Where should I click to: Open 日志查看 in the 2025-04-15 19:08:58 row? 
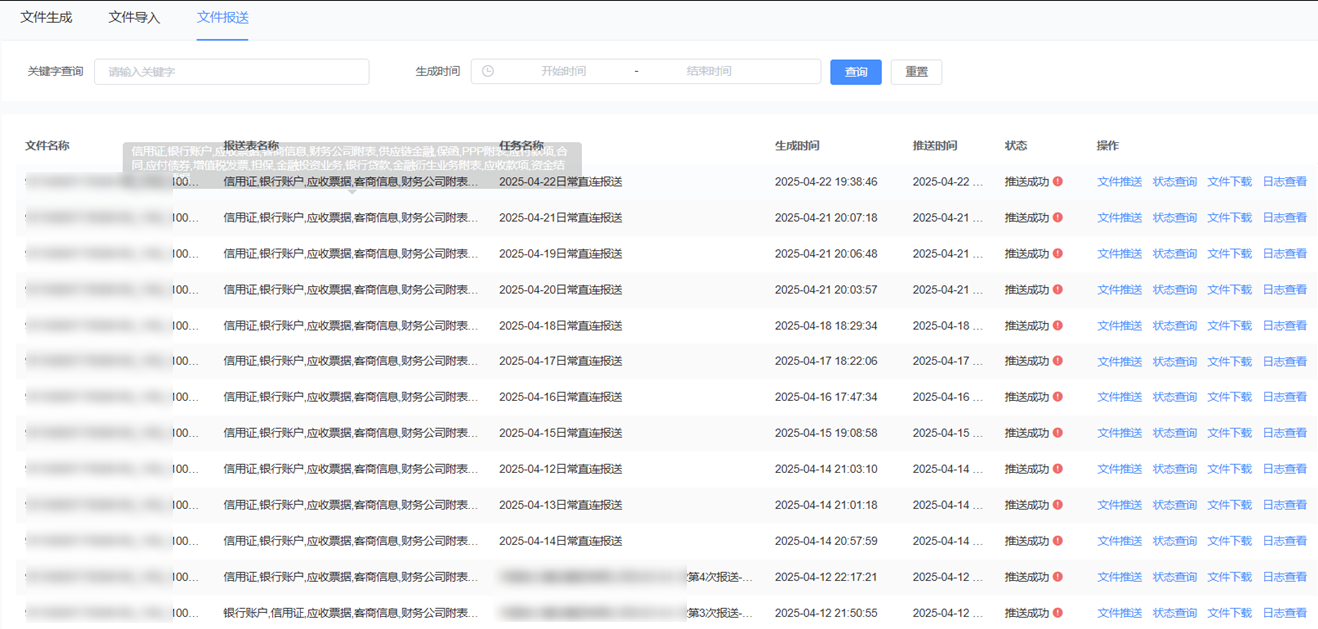click(x=1285, y=433)
